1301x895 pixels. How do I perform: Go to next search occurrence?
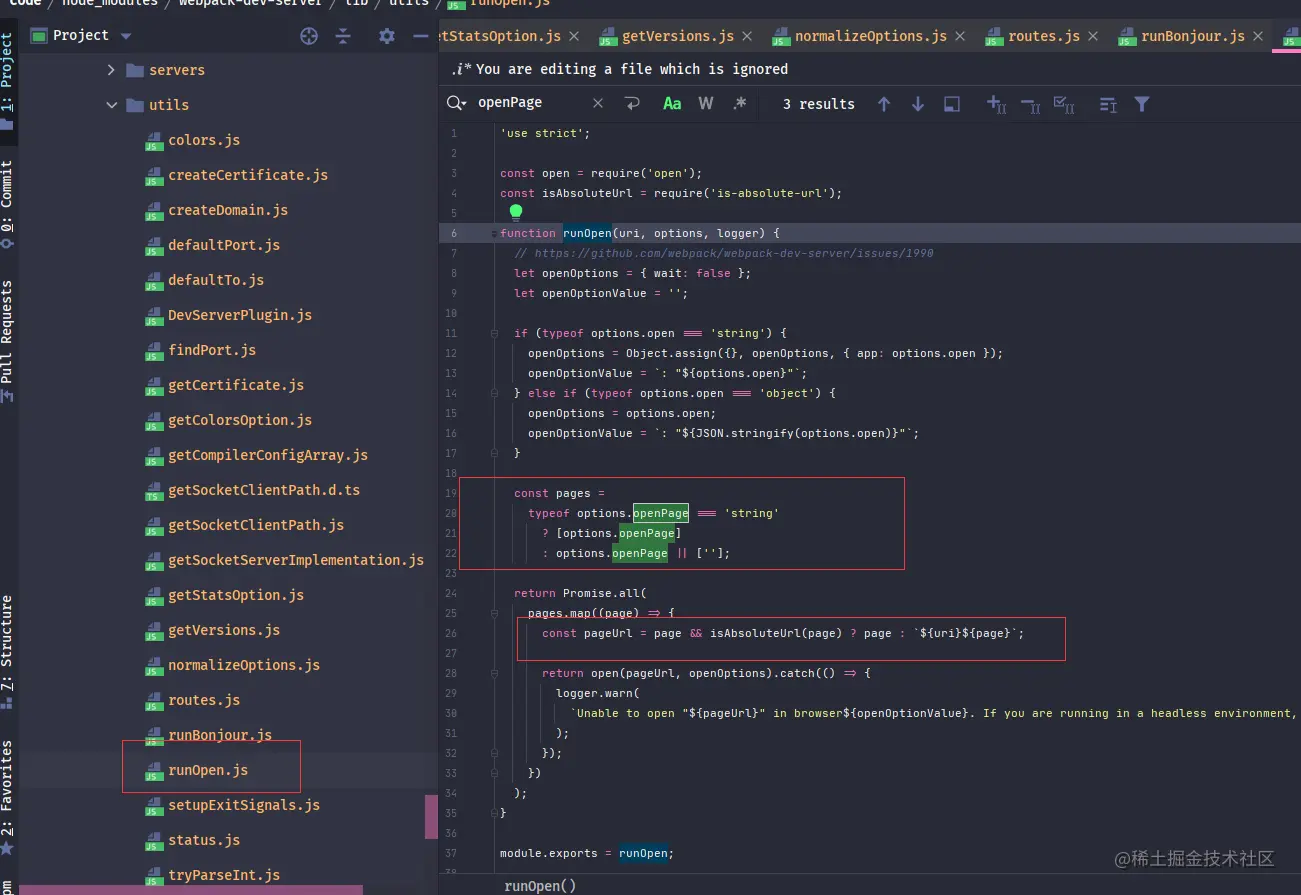click(917, 104)
